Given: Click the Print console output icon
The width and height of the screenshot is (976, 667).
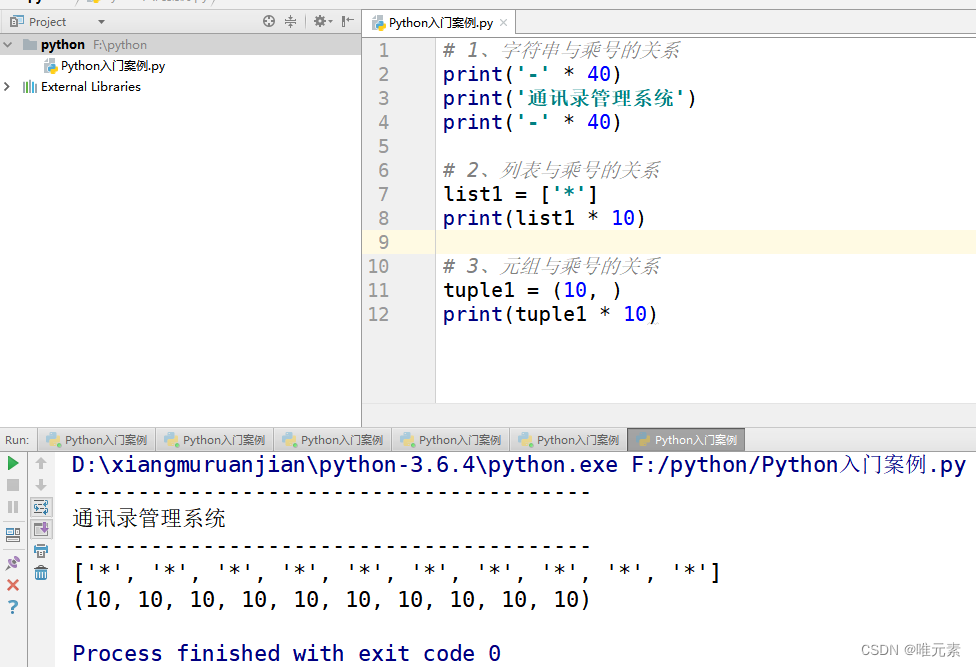Looking at the screenshot, I should (x=40, y=552).
